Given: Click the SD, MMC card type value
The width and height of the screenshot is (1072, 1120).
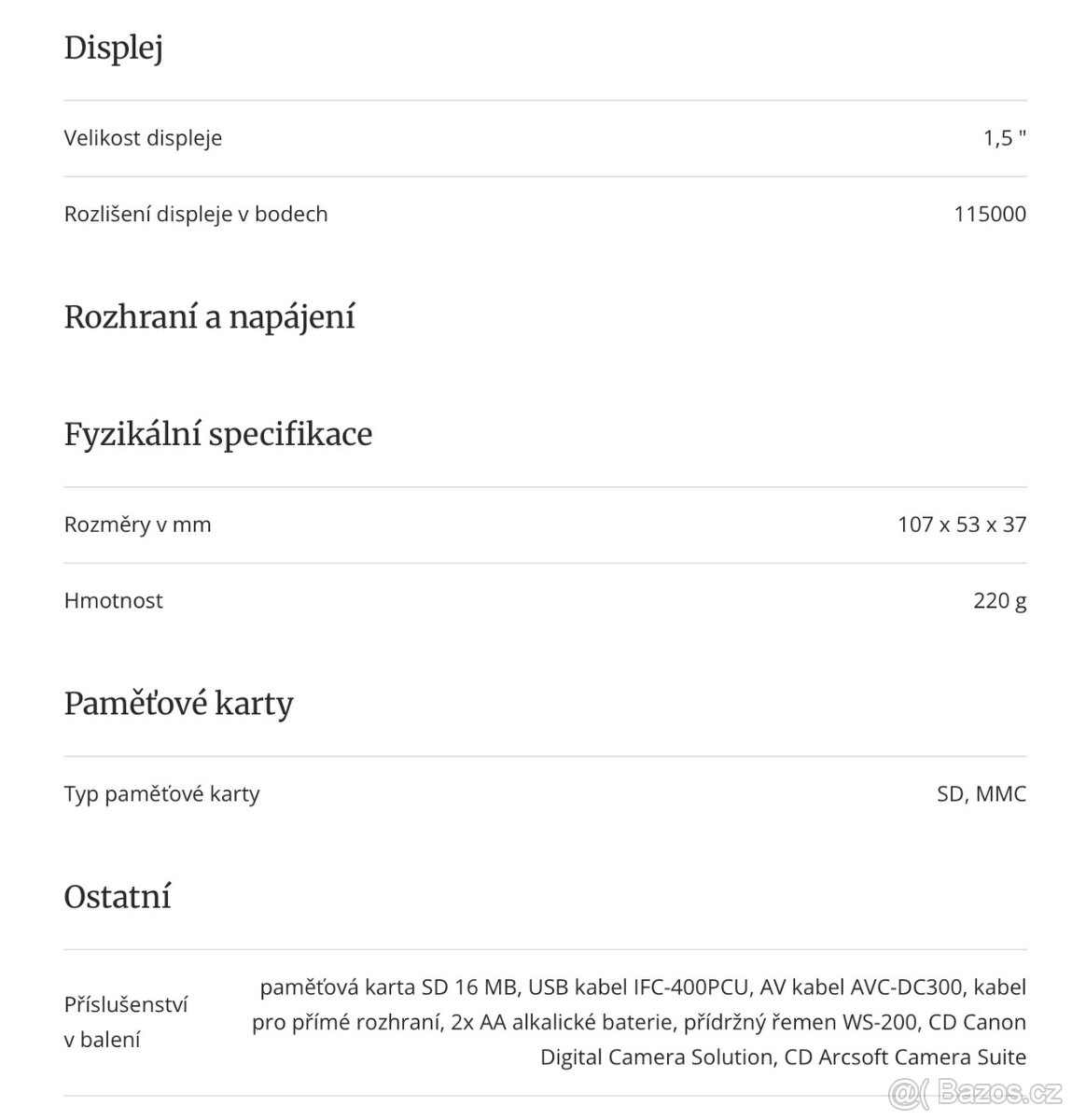Looking at the screenshot, I should [981, 794].
